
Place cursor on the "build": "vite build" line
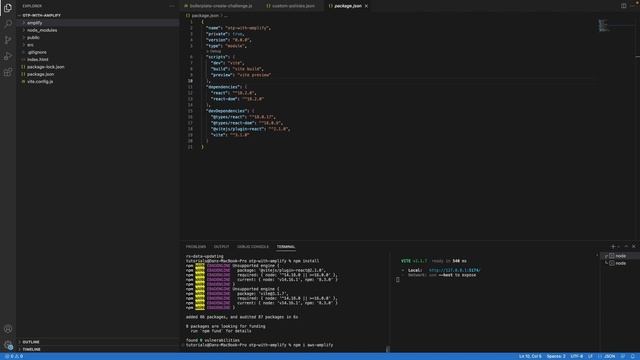(237, 69)
